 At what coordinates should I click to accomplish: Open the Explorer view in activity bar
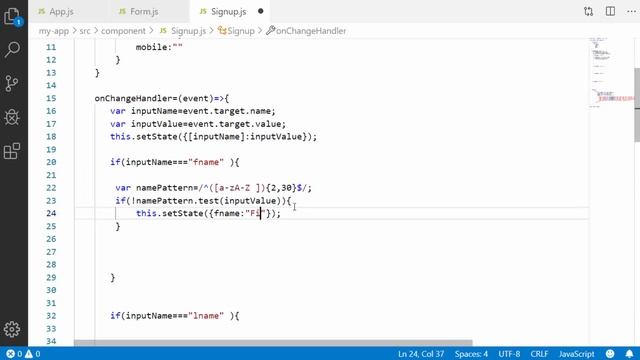point(12,17)
